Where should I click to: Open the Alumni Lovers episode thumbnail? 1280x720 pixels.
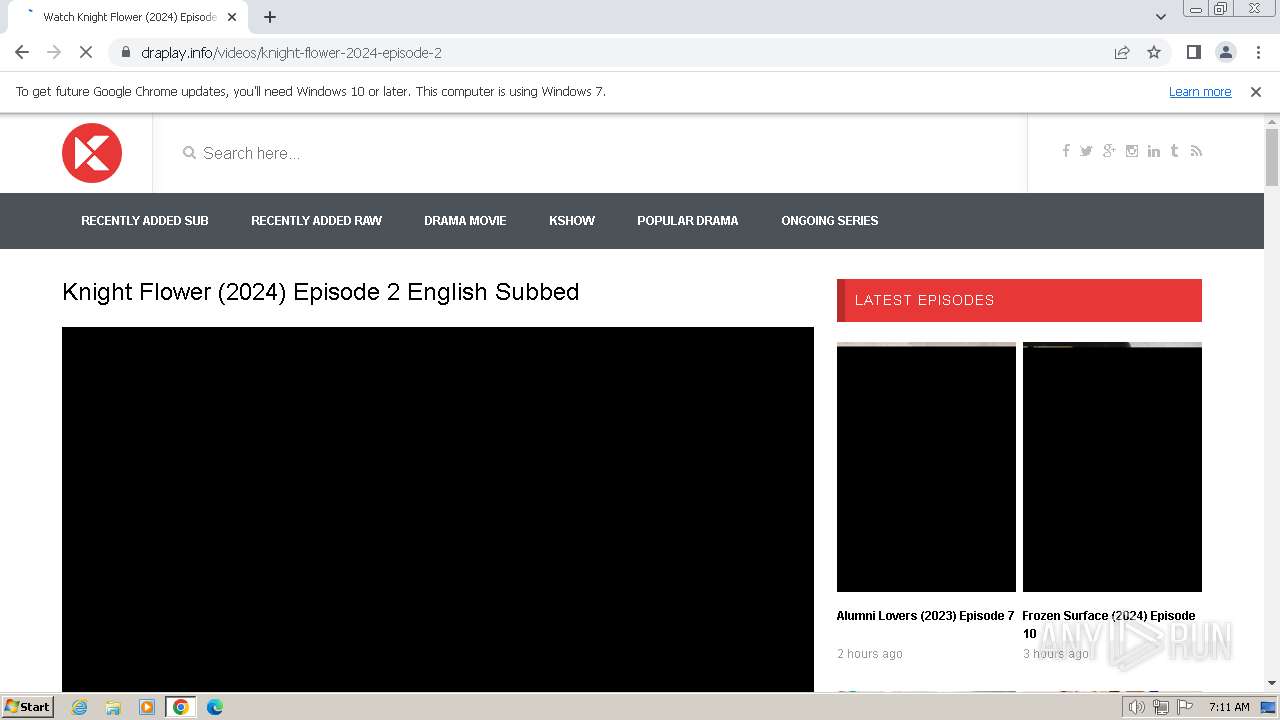926,467
